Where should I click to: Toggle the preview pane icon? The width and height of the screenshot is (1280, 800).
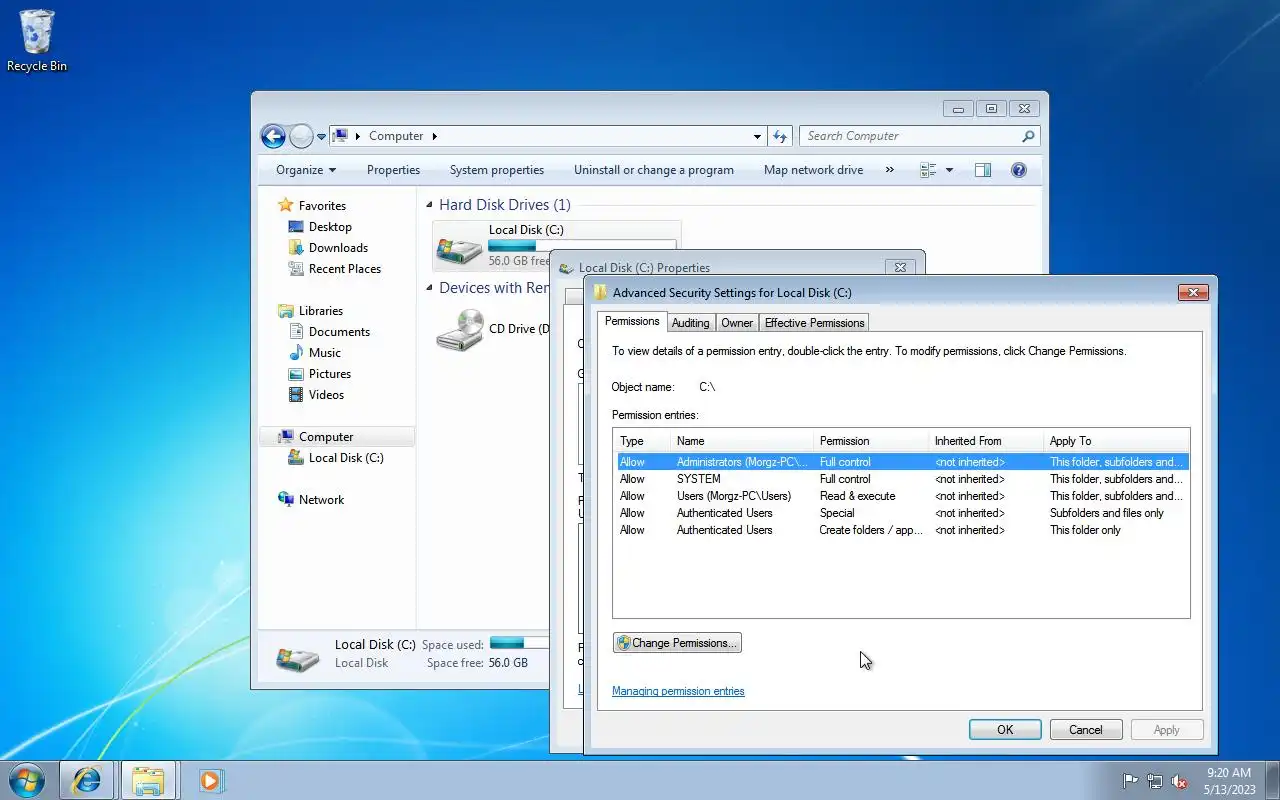coord(983,170)
